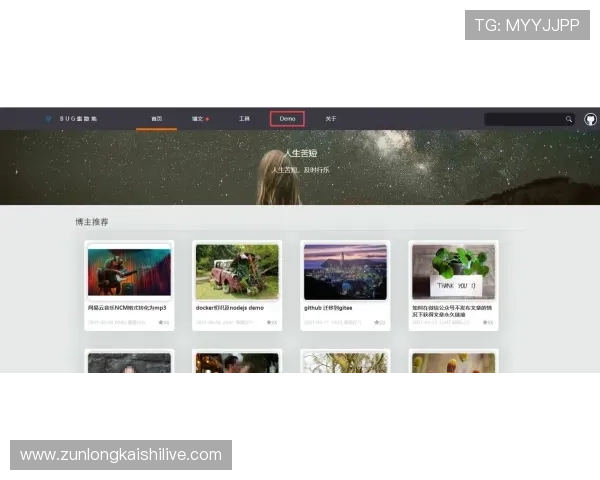Open the vintage car thumbnail for the docker post
600x480 pixels.
237,271
